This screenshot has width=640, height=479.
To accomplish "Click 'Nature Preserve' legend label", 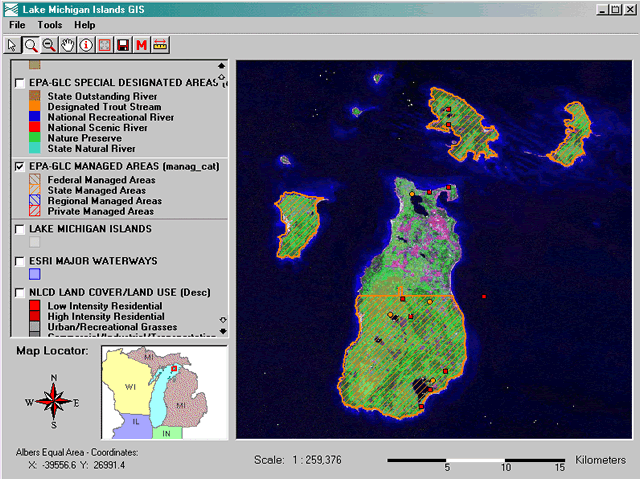I will (84, 138).
